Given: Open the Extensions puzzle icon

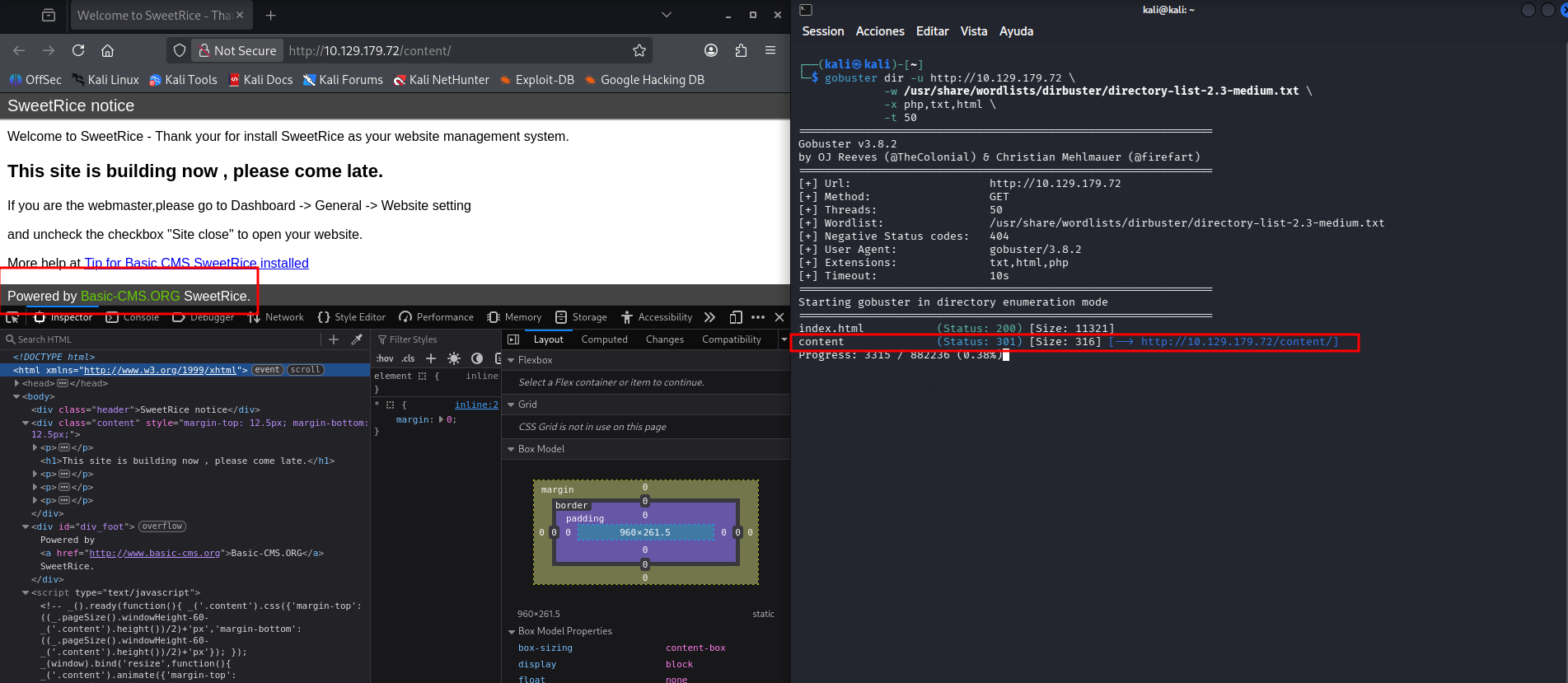Looking at the screenshot, I should tap(741, 50).
